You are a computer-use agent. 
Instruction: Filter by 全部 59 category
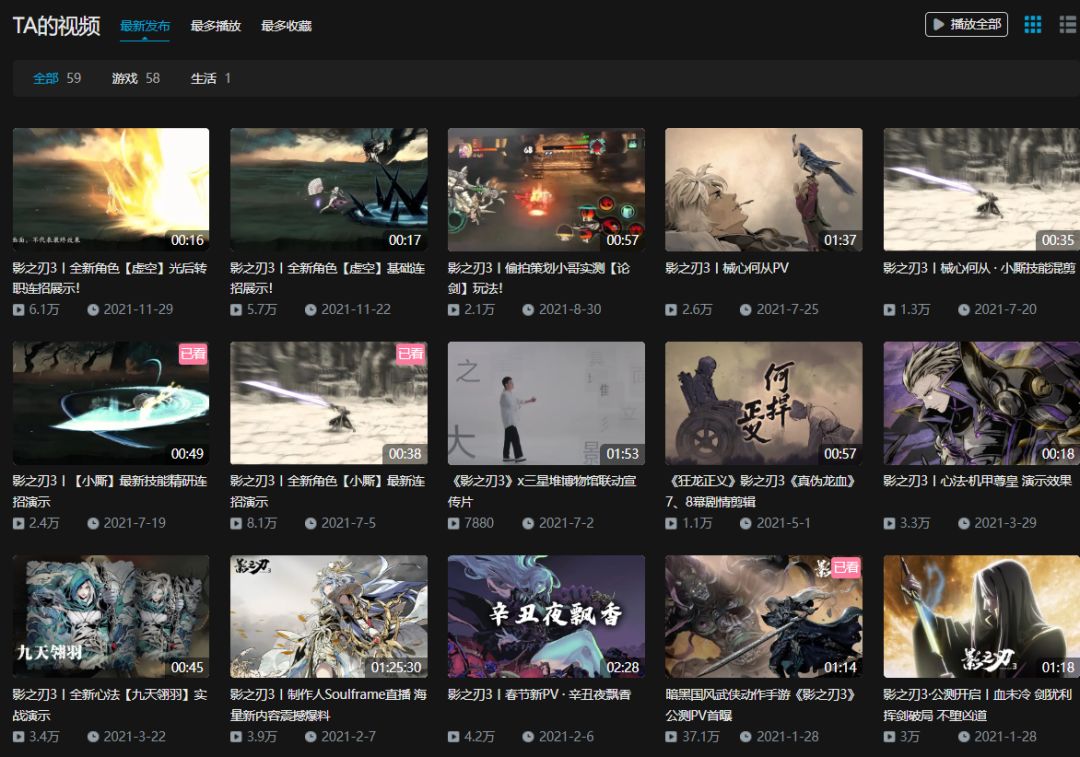pyautogui.click(x=57, y=79)
